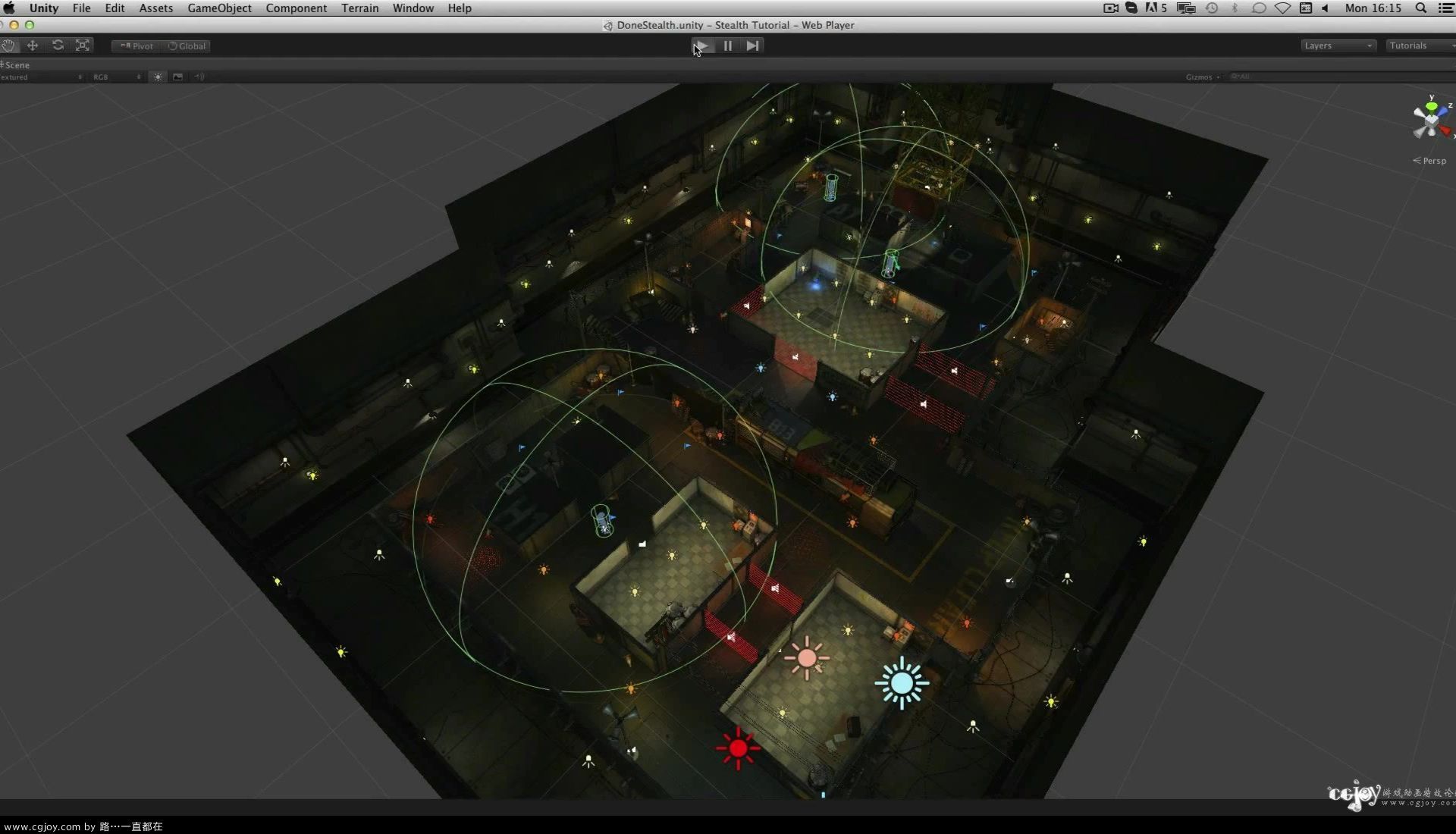The height and width of the screenshot is (834, 1456).
Task: Select the large cyan light gizmo
Action: tap(902, 683)
